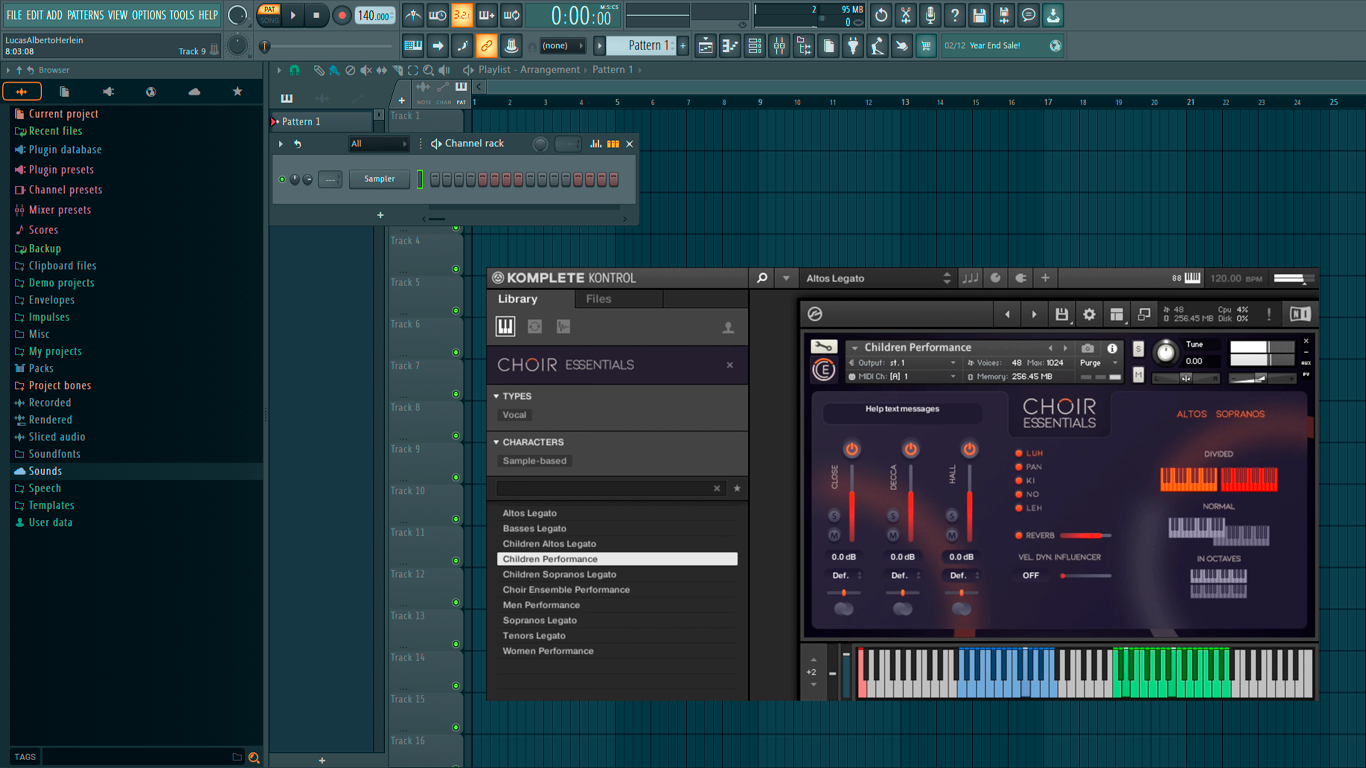This screenshot has width=1366, height=768.
Task: Select the LUH syllable radio button
Action: pos(1019,453)
